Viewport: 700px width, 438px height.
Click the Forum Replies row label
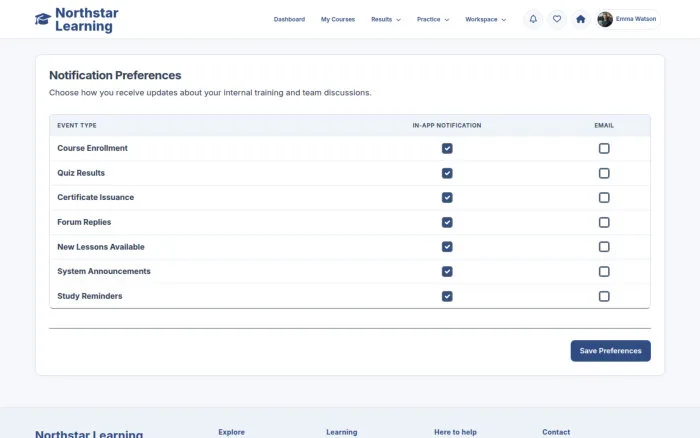coord(84,222)
